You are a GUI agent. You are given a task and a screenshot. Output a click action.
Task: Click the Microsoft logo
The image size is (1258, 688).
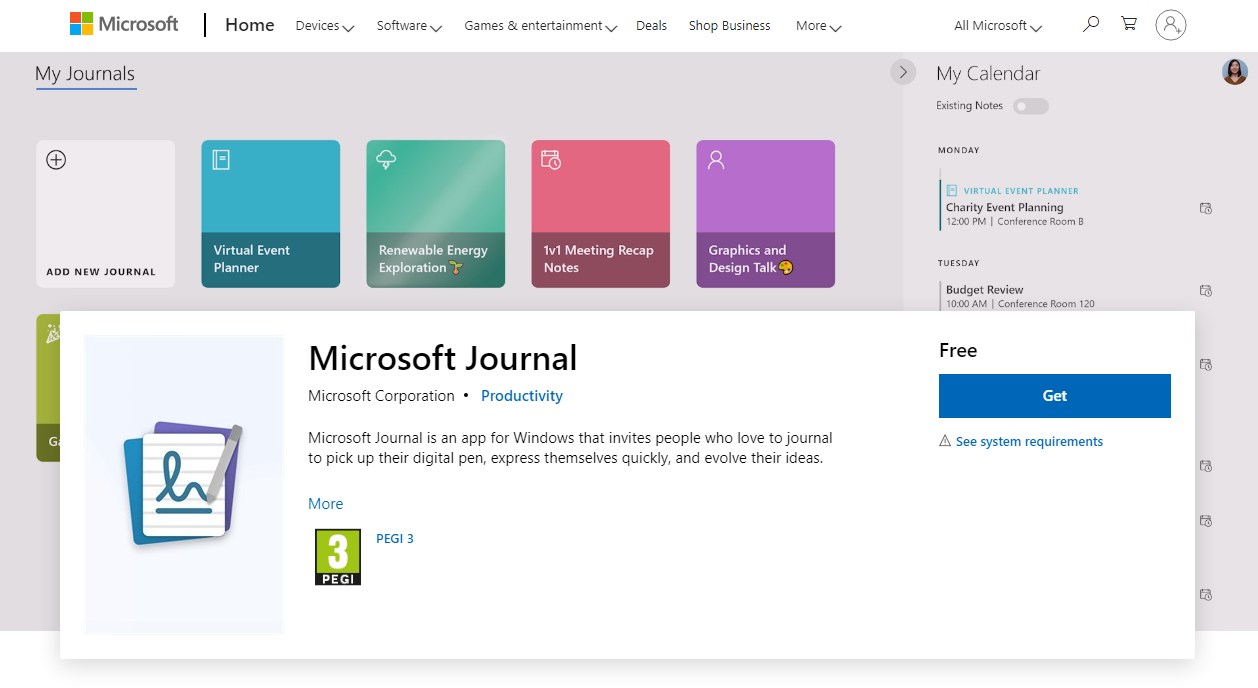(x=124, y=24)
